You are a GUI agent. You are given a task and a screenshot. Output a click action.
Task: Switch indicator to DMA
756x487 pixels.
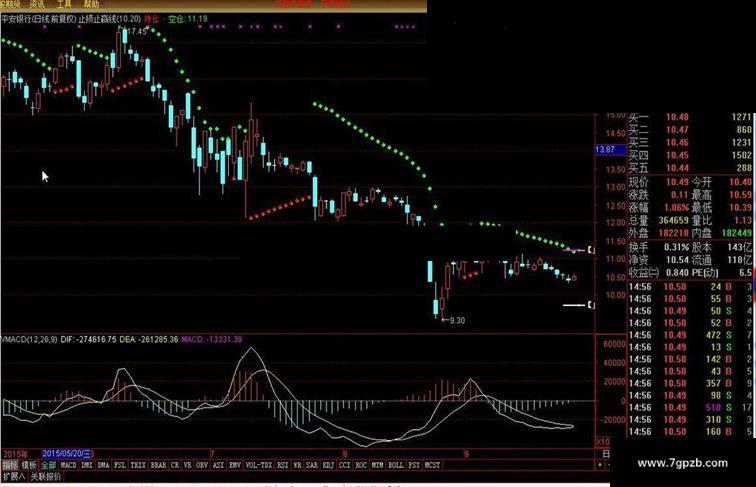pyautogui.click(x=103, y=465)
